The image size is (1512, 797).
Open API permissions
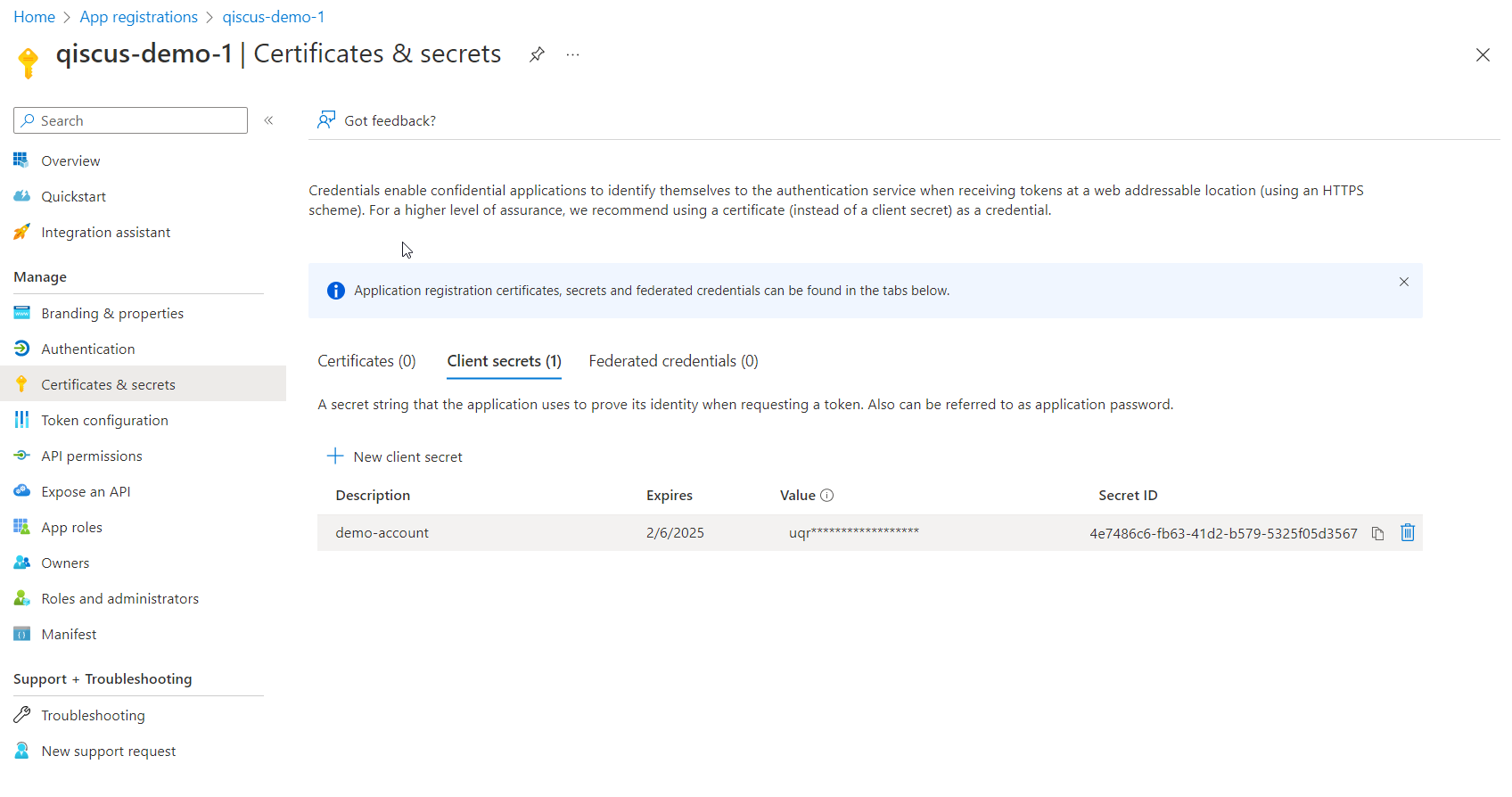tap(92, 456)
